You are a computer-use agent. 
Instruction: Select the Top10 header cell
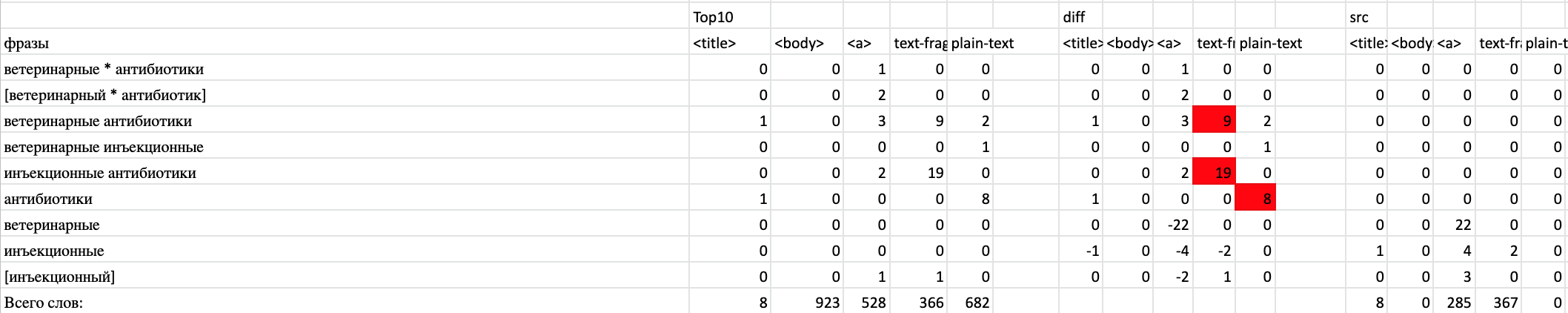click(729, 16)
